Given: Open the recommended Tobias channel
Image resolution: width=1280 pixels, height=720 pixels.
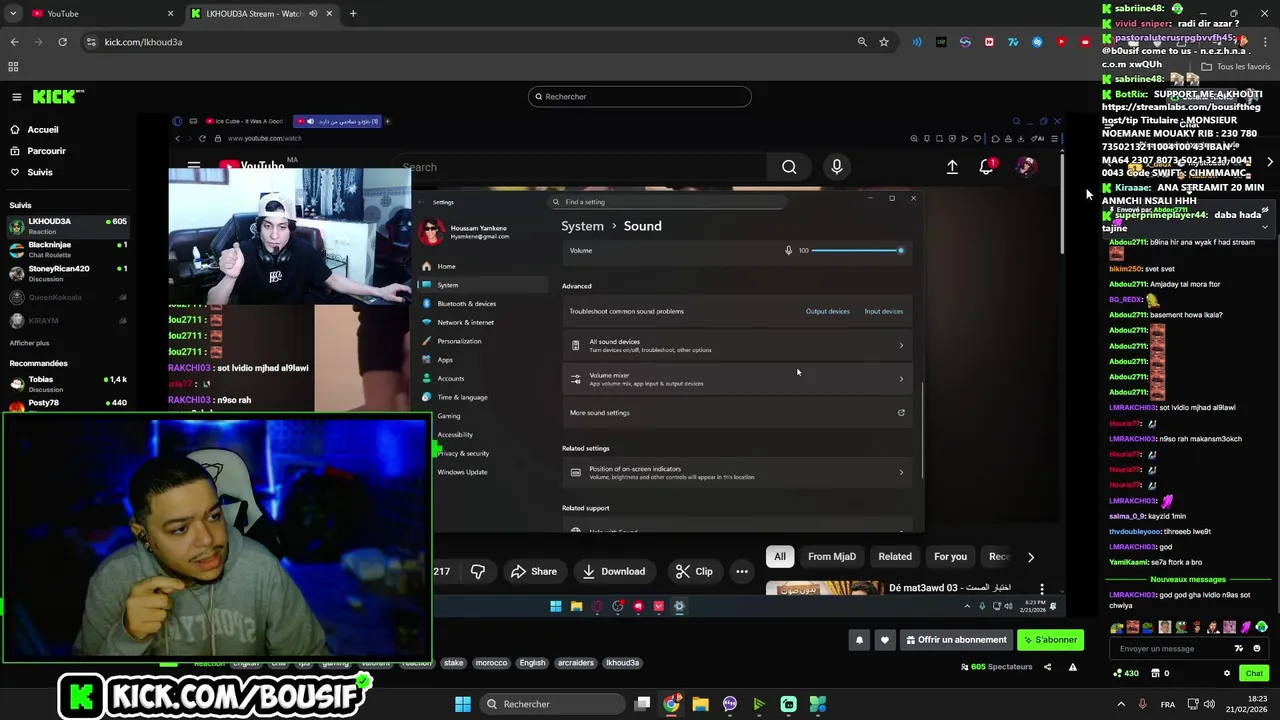Looking at the screenshot, I should (x=68, y=384).
